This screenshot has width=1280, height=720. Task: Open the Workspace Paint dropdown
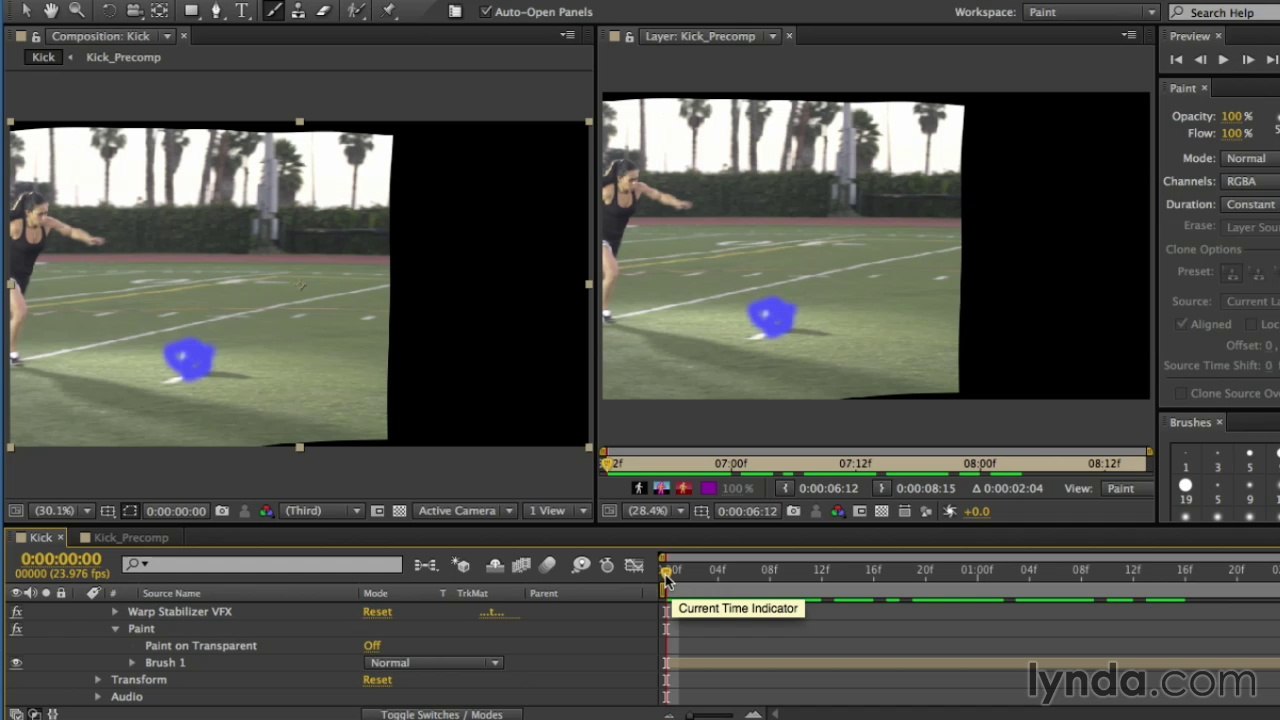coord(1090,12)
